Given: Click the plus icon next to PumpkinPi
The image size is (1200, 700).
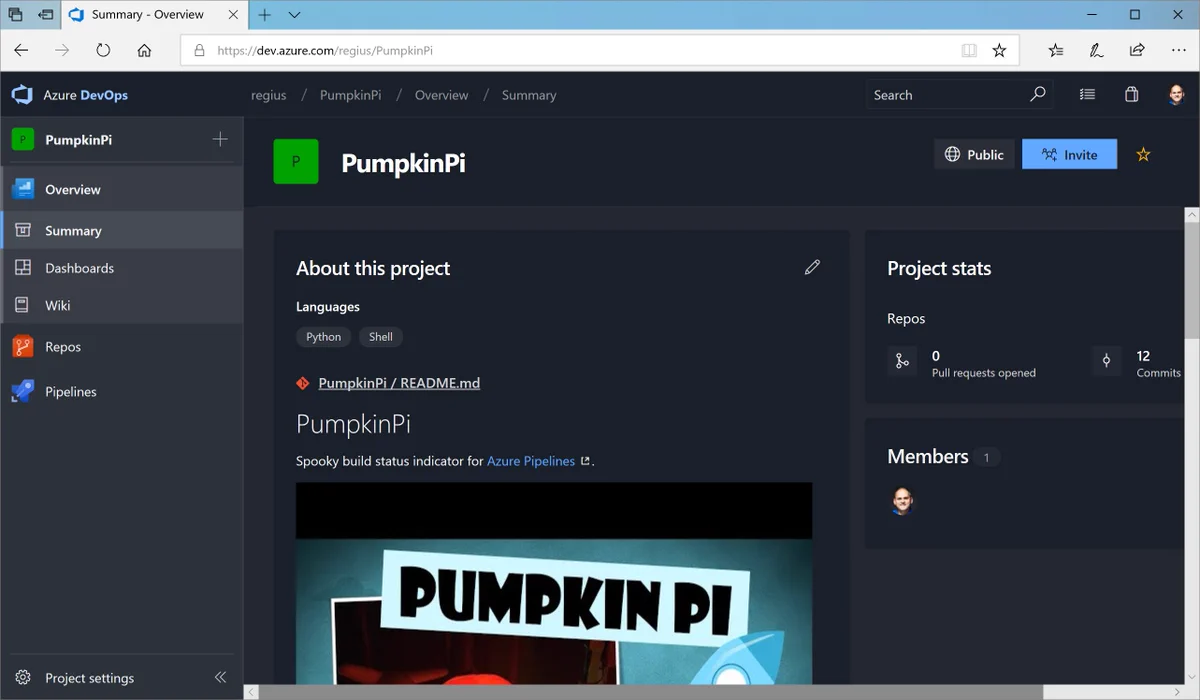Looking at the screenshot, I should tap(220, 139).
